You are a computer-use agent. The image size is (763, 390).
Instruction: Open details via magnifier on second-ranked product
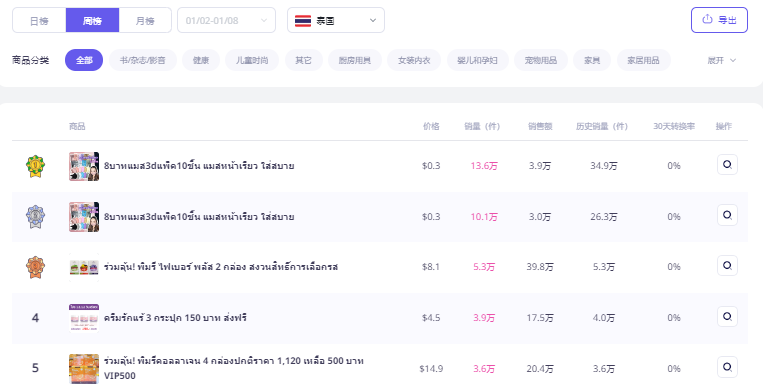727,215
